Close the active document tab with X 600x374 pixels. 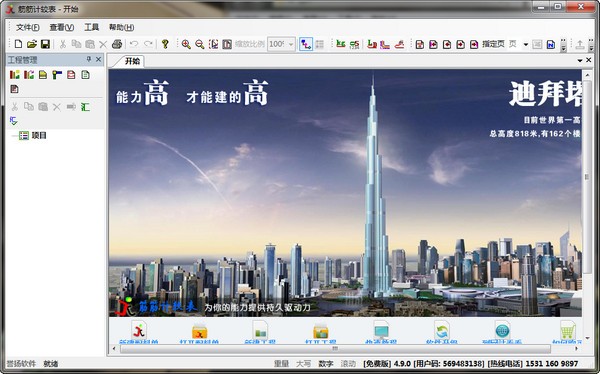click(589, 60)
